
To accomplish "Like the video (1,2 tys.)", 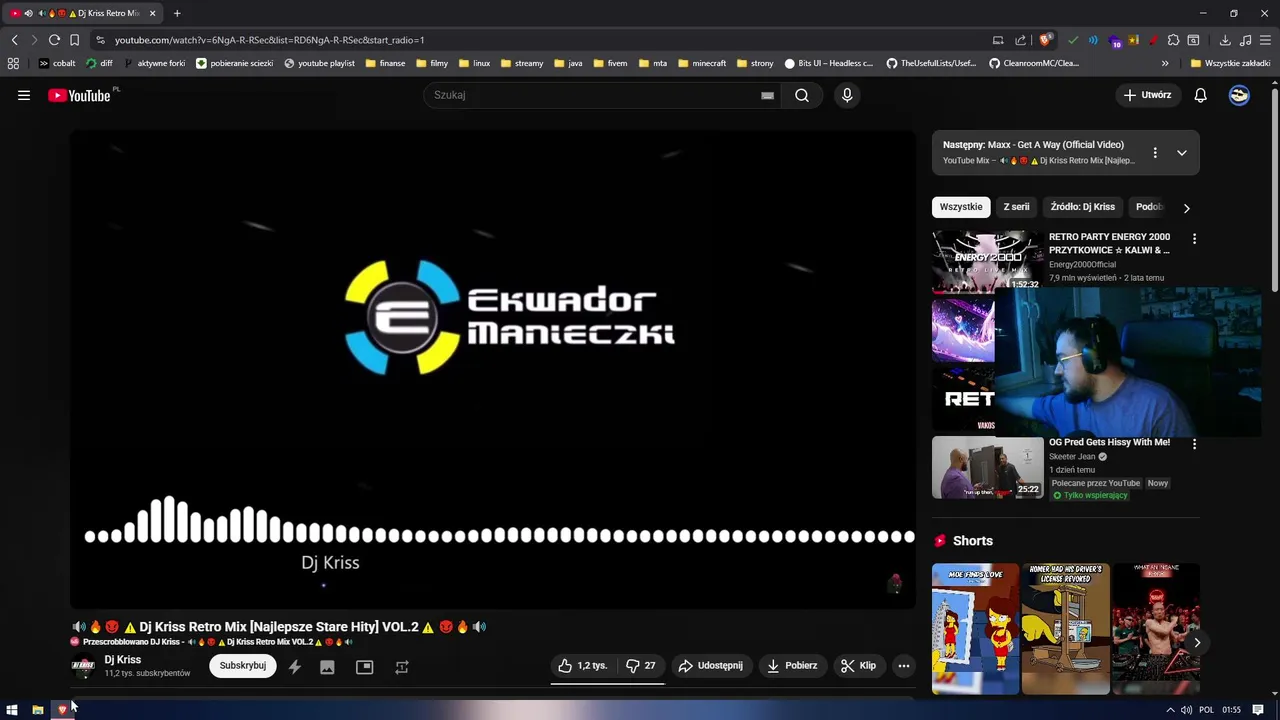I will coord(583,665).
